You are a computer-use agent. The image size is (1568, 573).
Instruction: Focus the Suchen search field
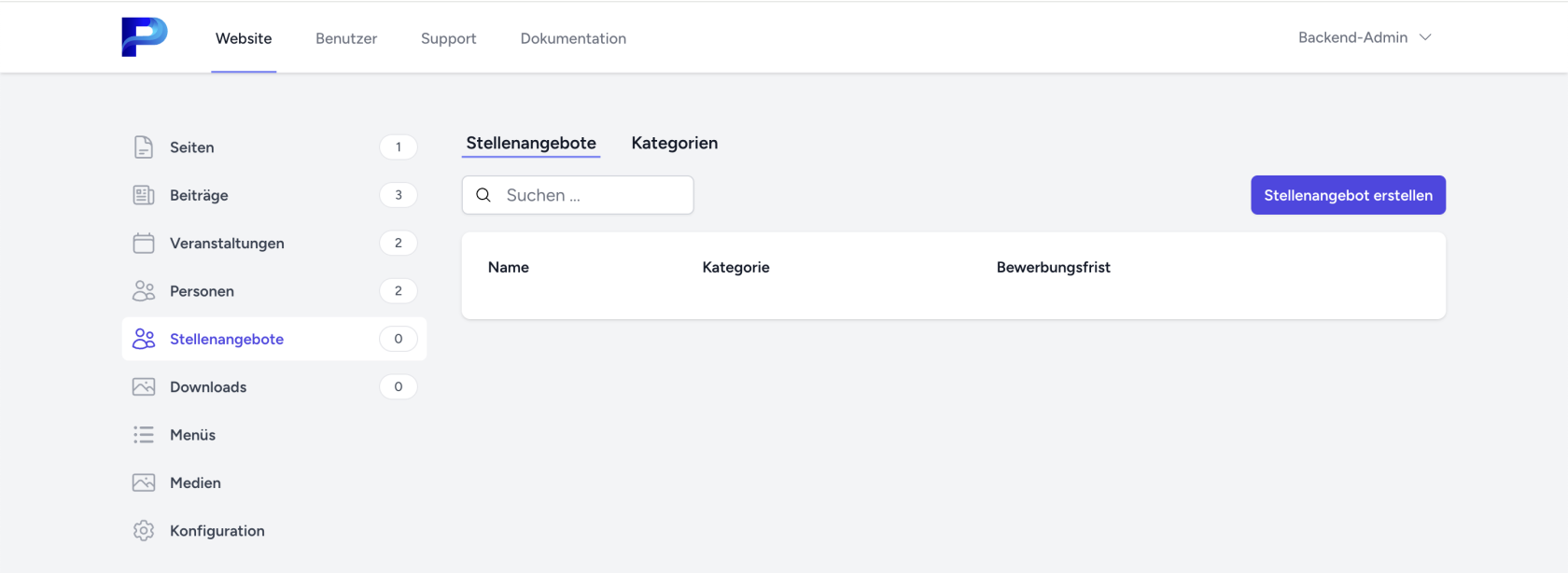point(593,195)
